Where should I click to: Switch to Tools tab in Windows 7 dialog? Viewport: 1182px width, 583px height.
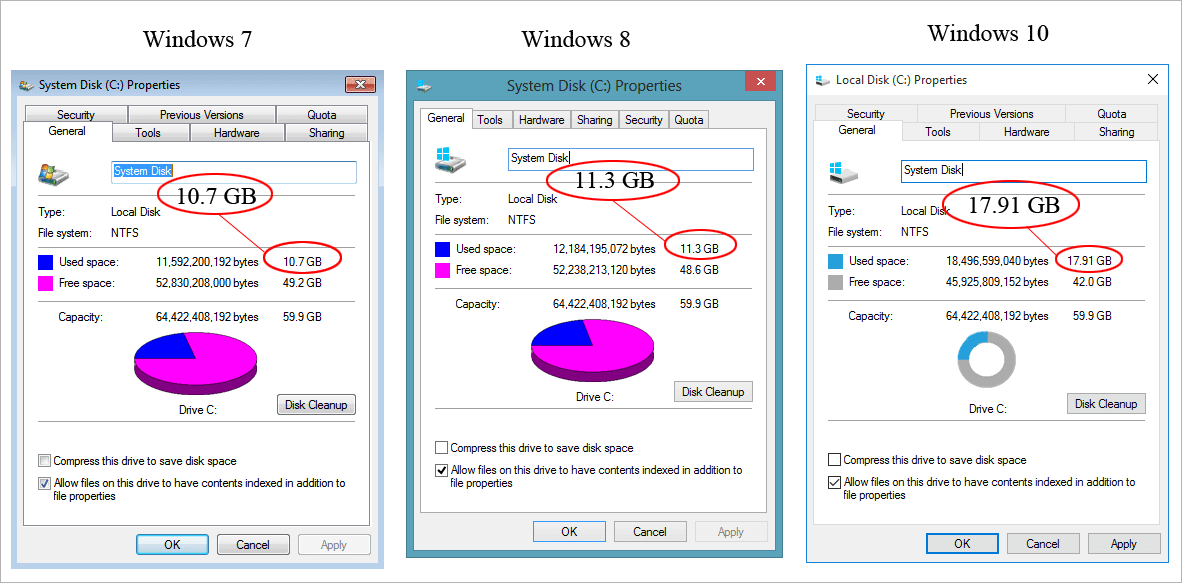point(151,133)
